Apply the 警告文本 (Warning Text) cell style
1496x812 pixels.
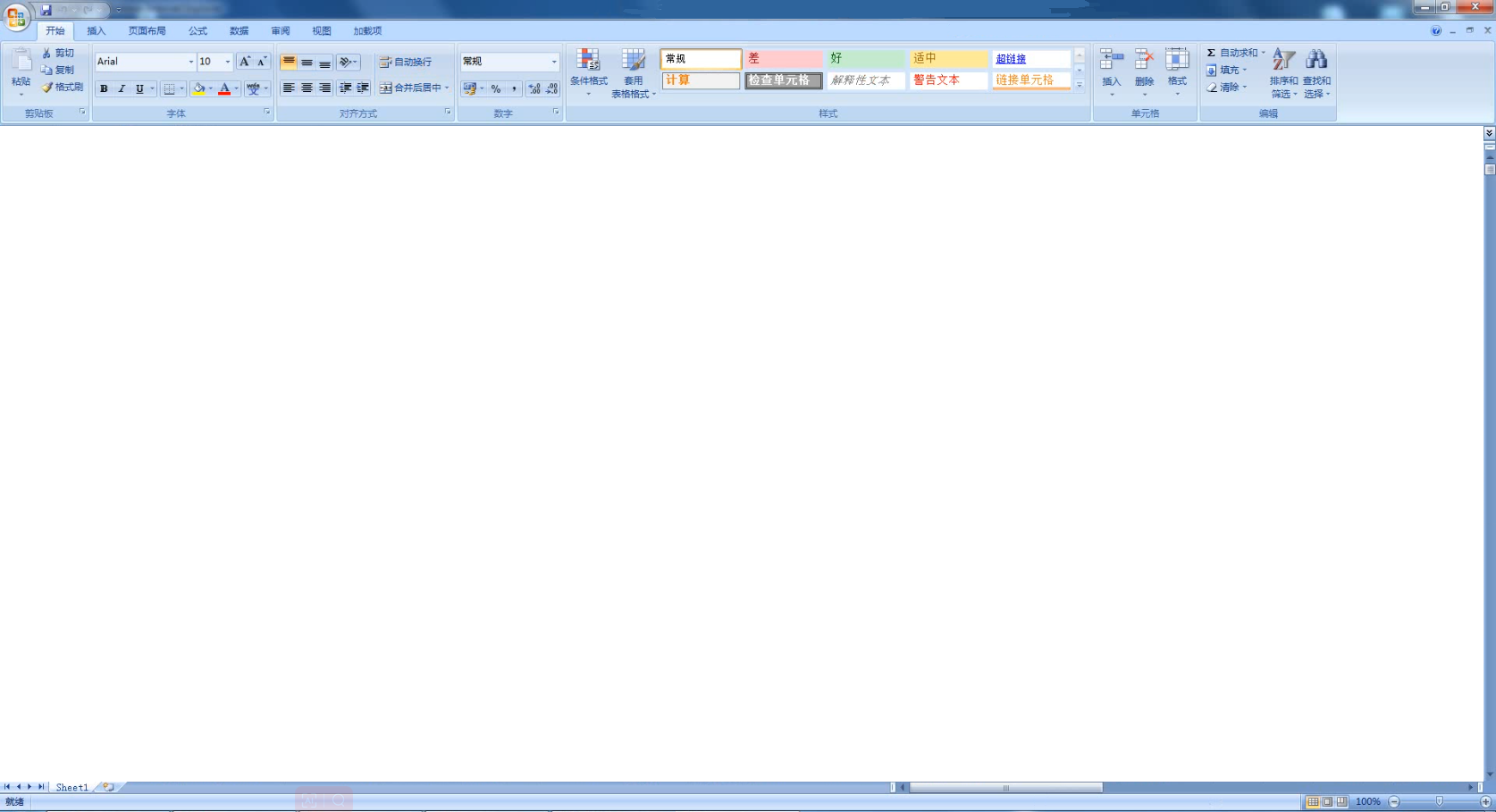pos(948,80)
